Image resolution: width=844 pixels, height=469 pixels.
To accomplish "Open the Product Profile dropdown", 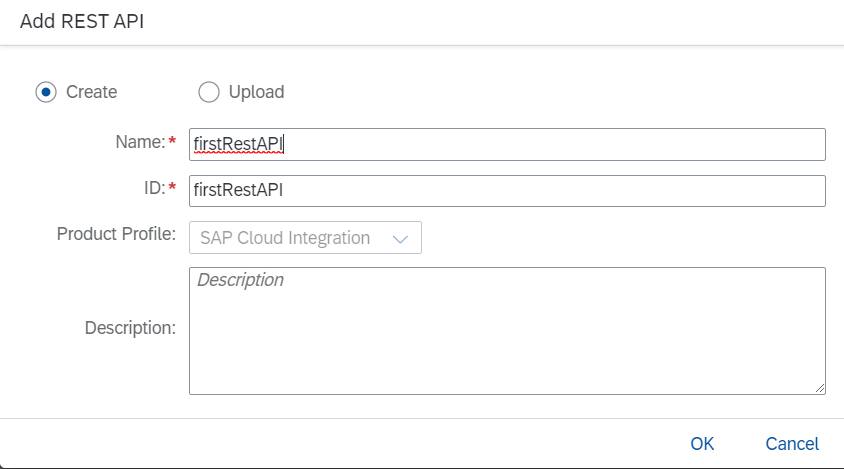I will [x=305, y=238].
